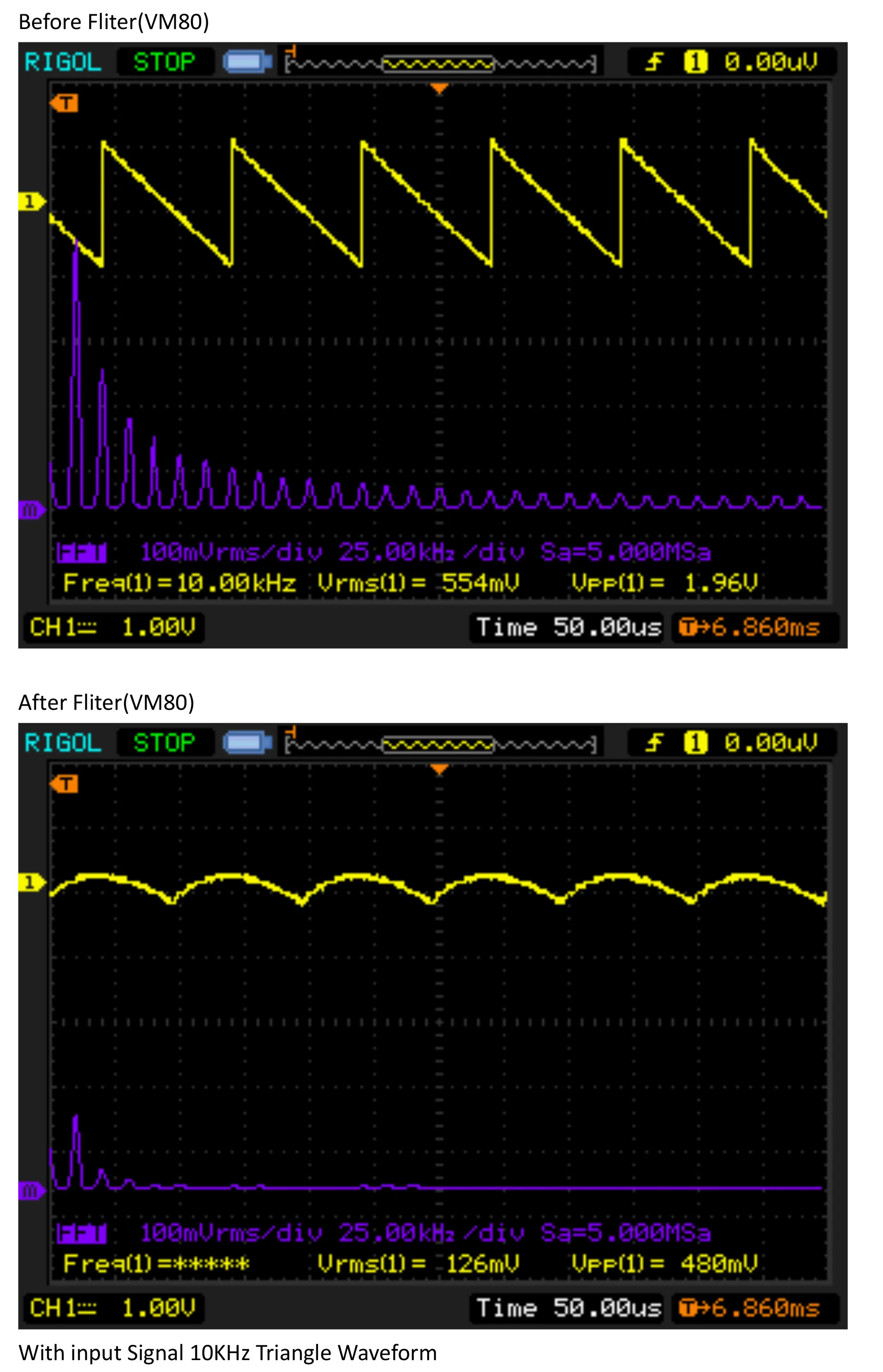
Task: Click the green STOP status in the top scope
Action: pyautogui.click(x=164, y=62)
